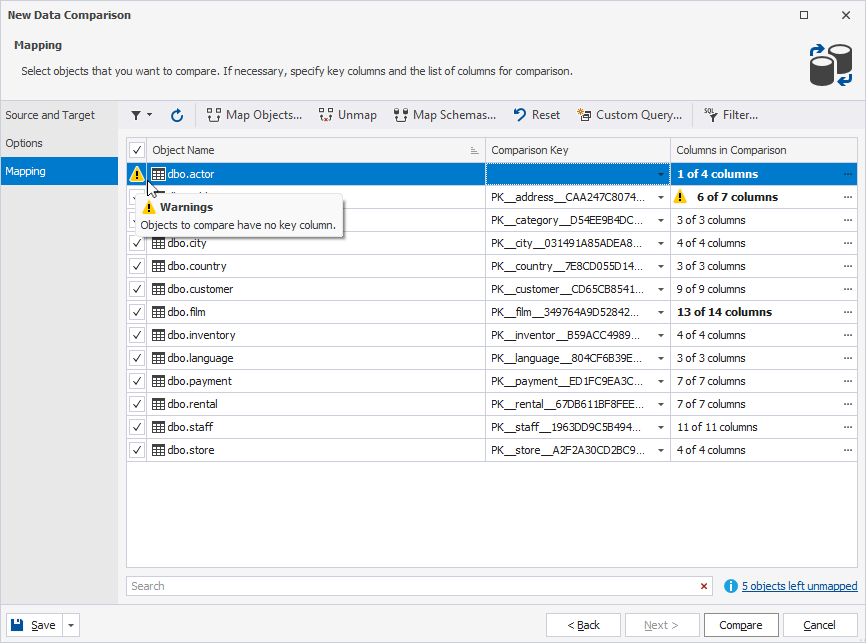Reset the mappings using the Reset button

tap(536, 115)
